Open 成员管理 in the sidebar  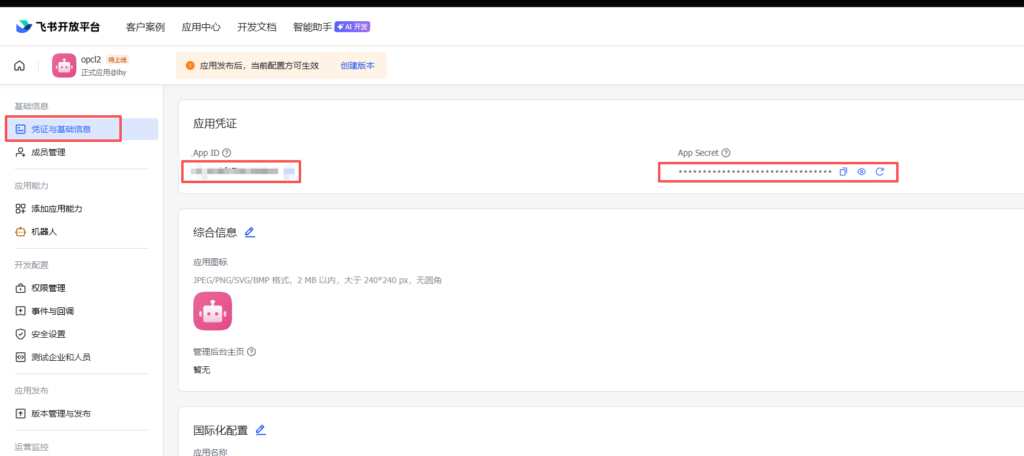coord(48,153)
